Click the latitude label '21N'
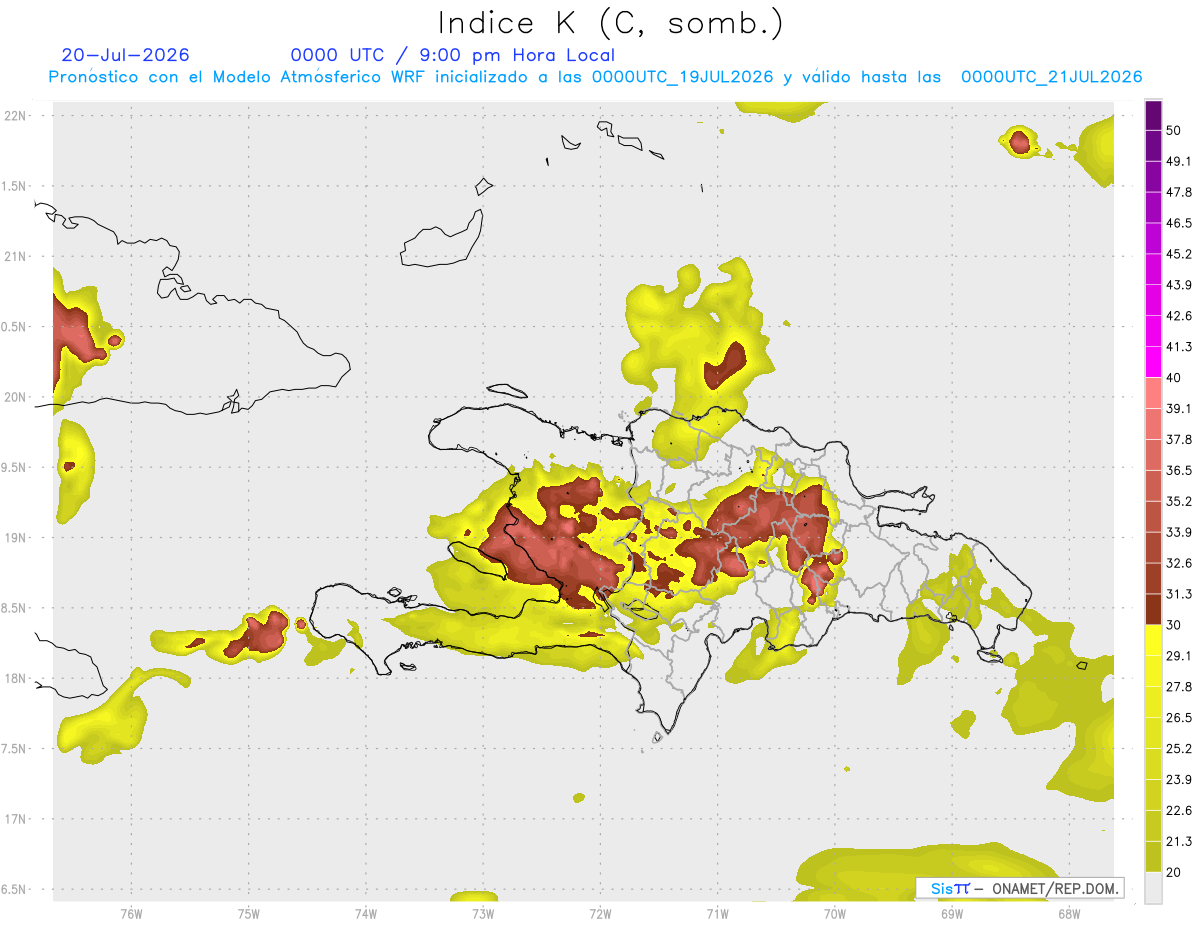The width and height of the screenshot is (1200, 927). pyautogui.click(x=16, y=257)
